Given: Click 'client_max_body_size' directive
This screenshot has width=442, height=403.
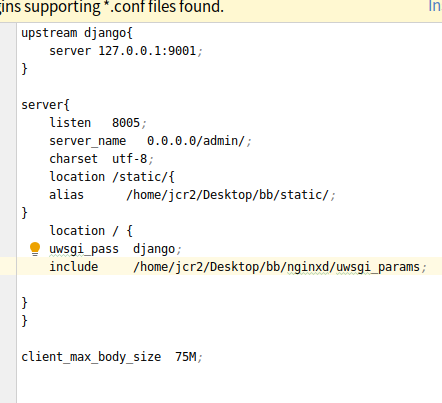Looking at the screenshot, I should click(x=91, y=357).
